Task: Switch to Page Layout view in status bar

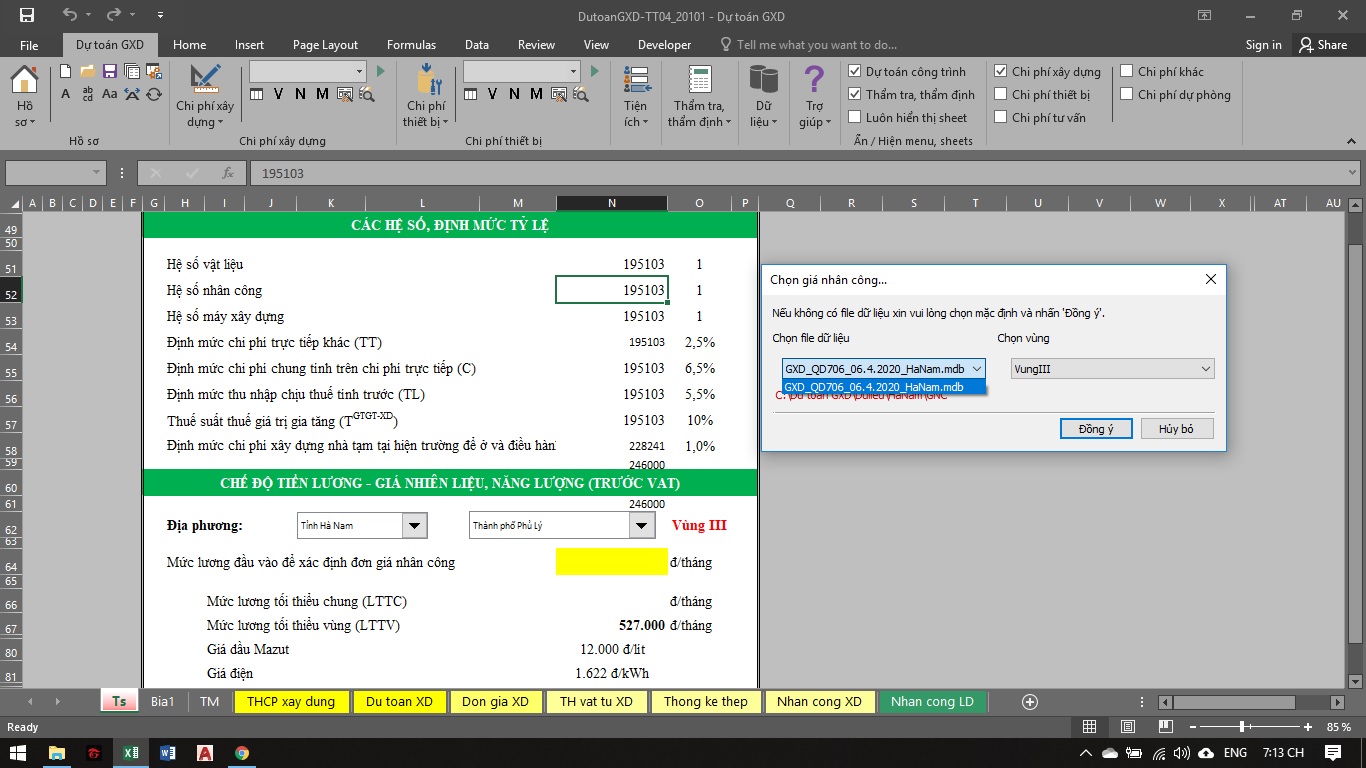Action: tap(1127, 727)
